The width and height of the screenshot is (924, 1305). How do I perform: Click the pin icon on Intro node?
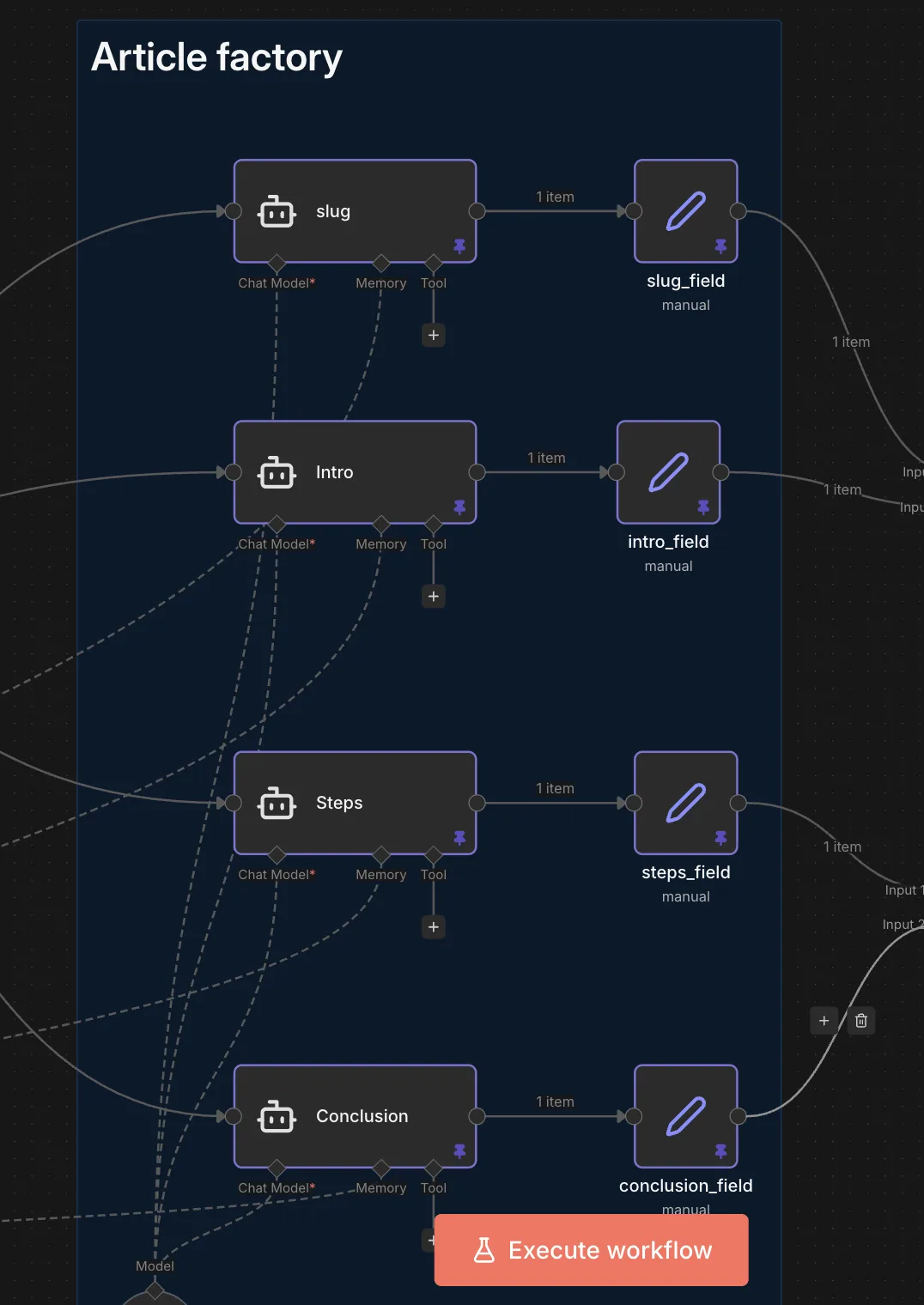click(459, 507)
